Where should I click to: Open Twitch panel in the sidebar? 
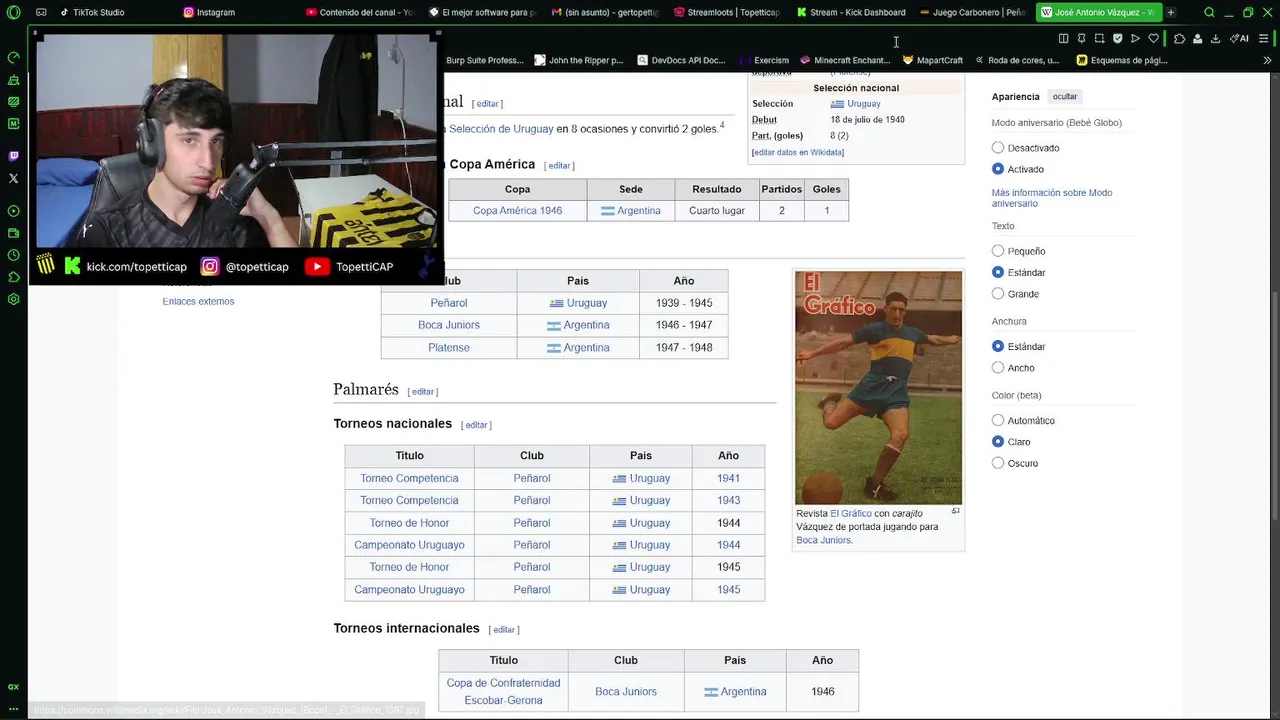tap(13, 156)
